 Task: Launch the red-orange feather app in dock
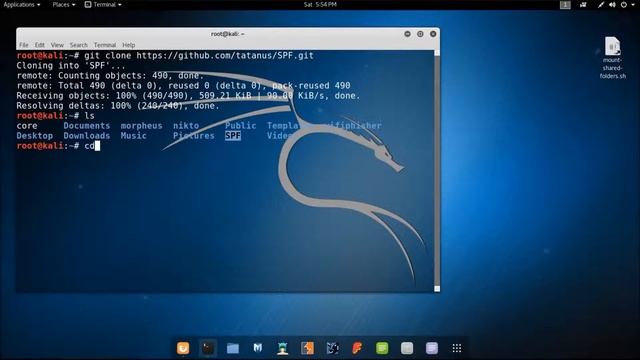point(357,348)
